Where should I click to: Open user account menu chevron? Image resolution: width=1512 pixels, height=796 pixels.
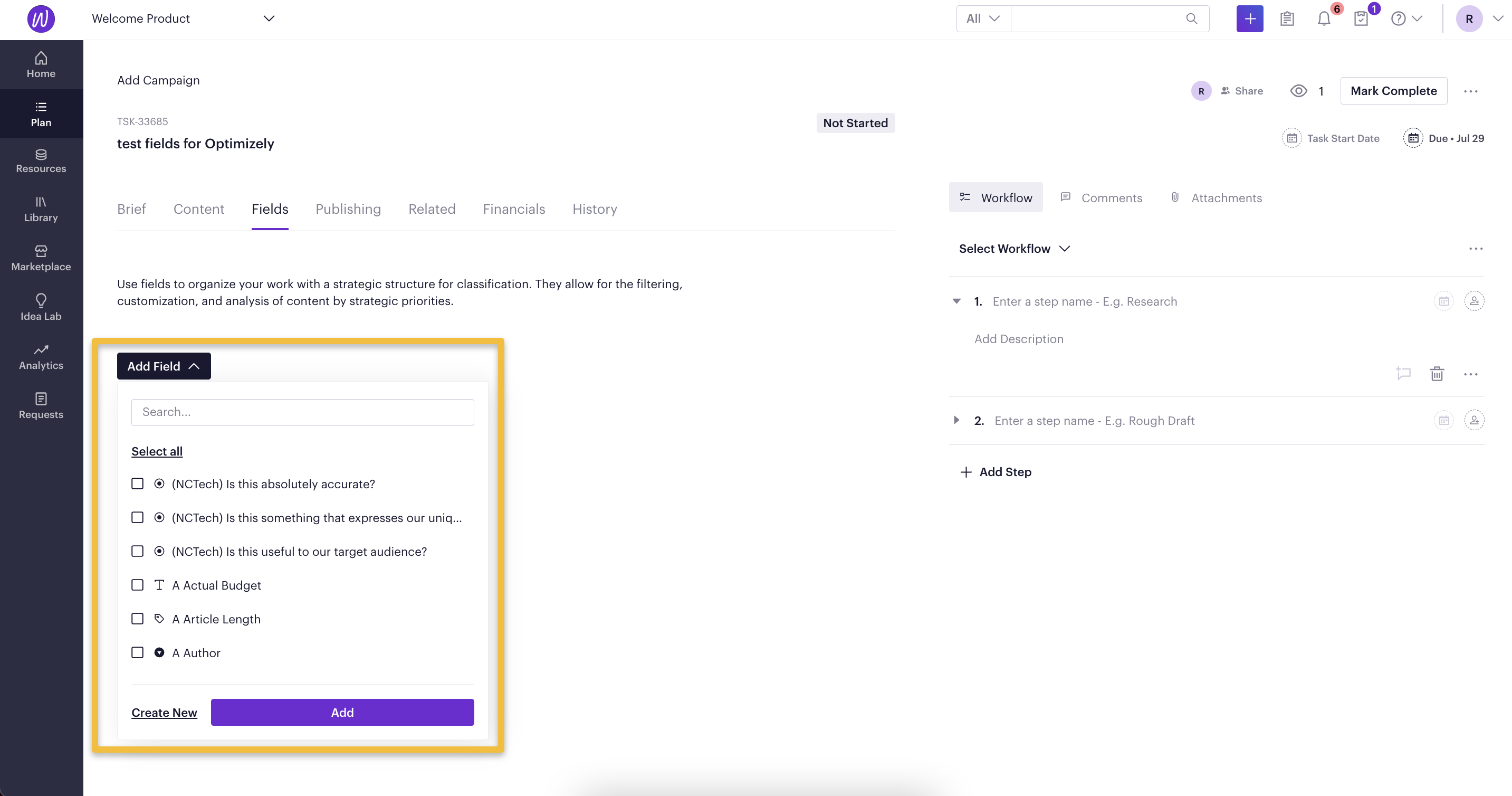pyautogui.click(x=1497, y=19)
